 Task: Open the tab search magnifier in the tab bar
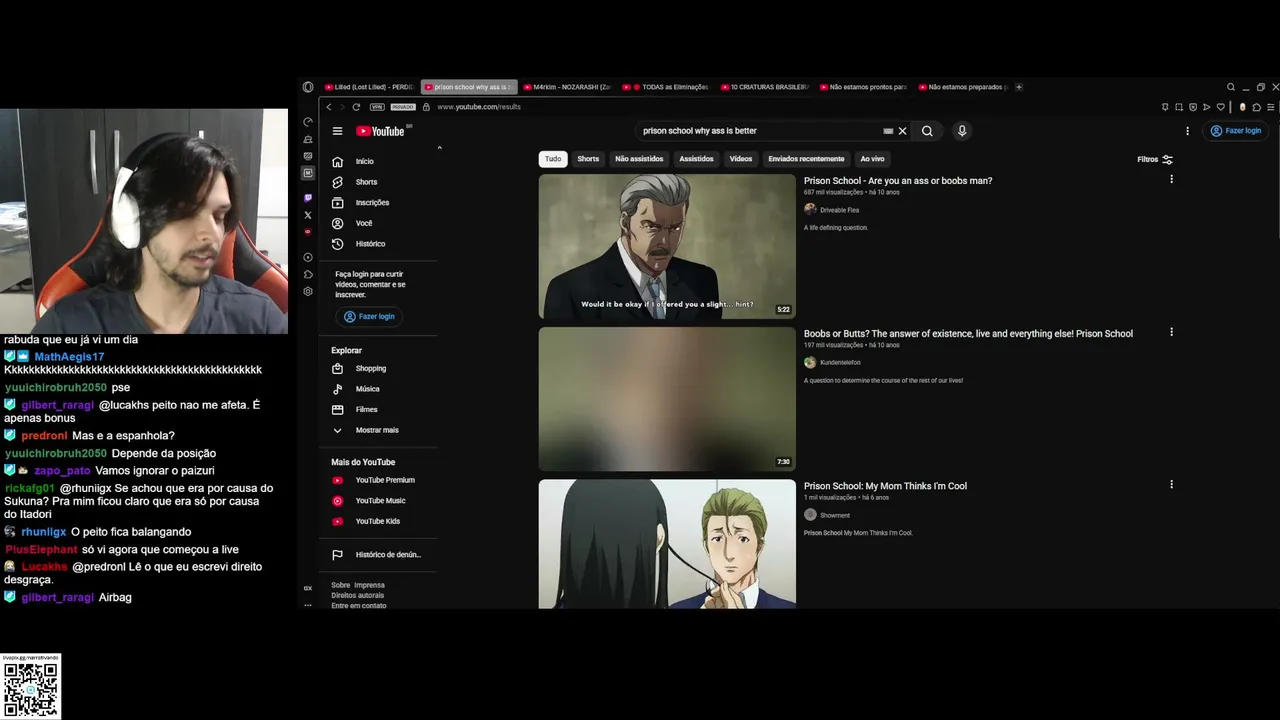pos(1231,87)
